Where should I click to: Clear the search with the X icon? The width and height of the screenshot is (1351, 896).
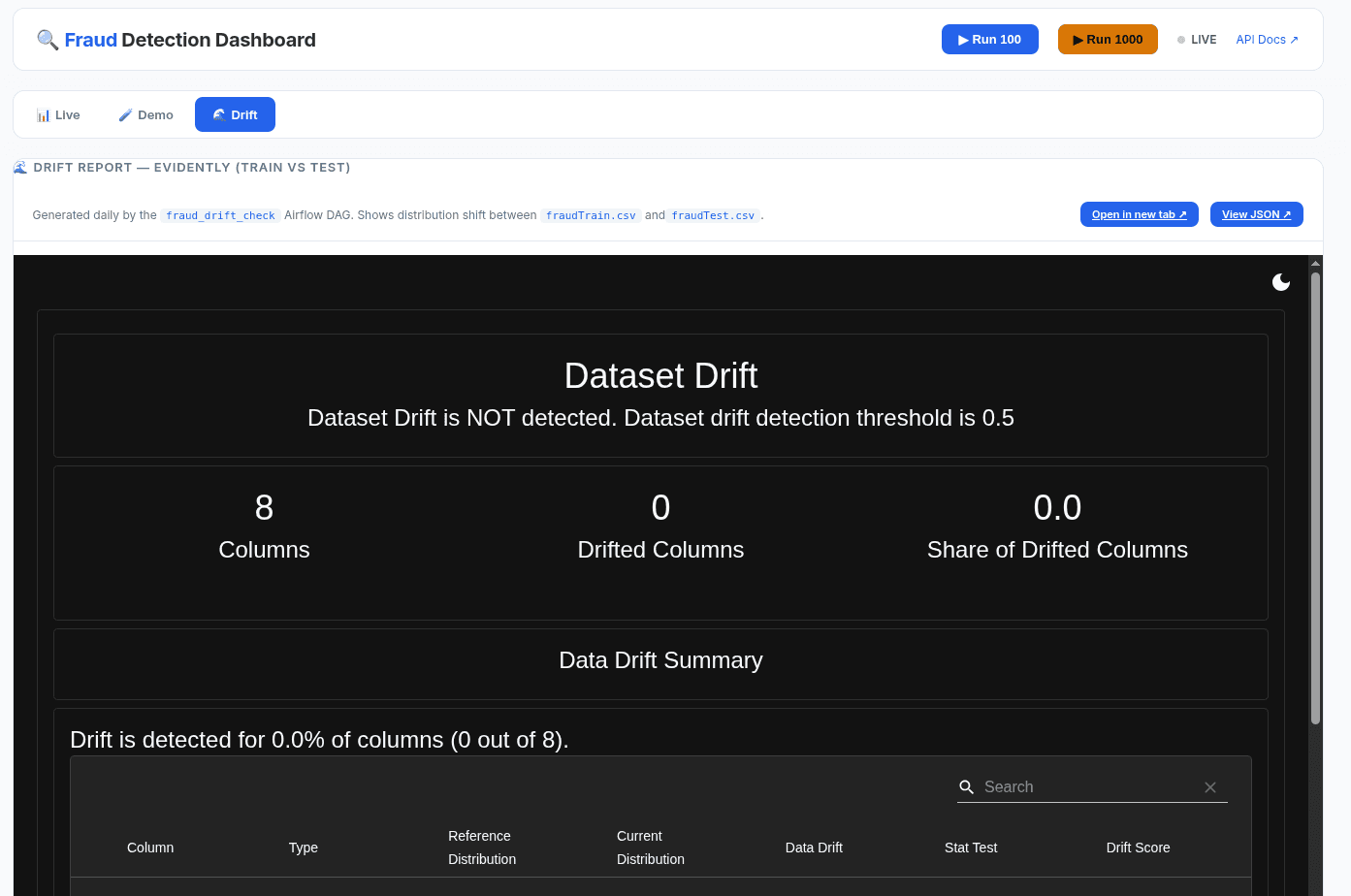tap(1210, 787)
